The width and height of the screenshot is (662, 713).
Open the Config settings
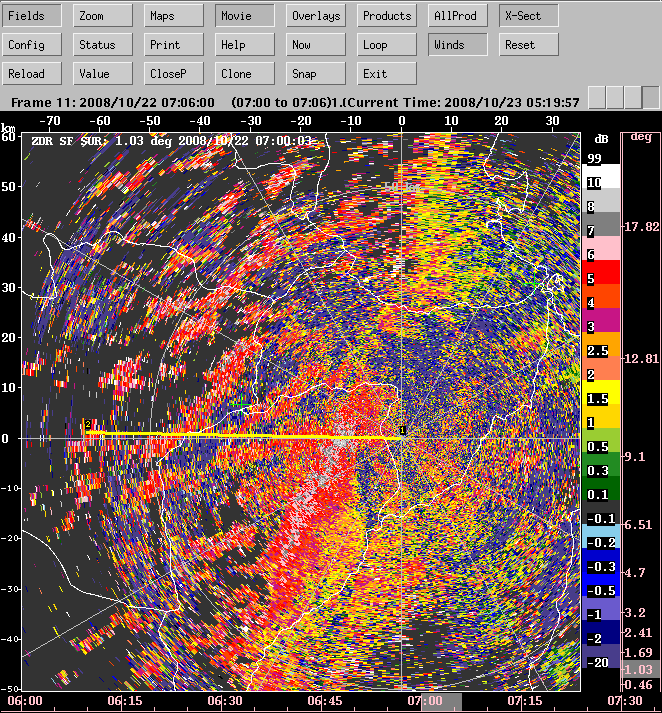coord(33,45)
